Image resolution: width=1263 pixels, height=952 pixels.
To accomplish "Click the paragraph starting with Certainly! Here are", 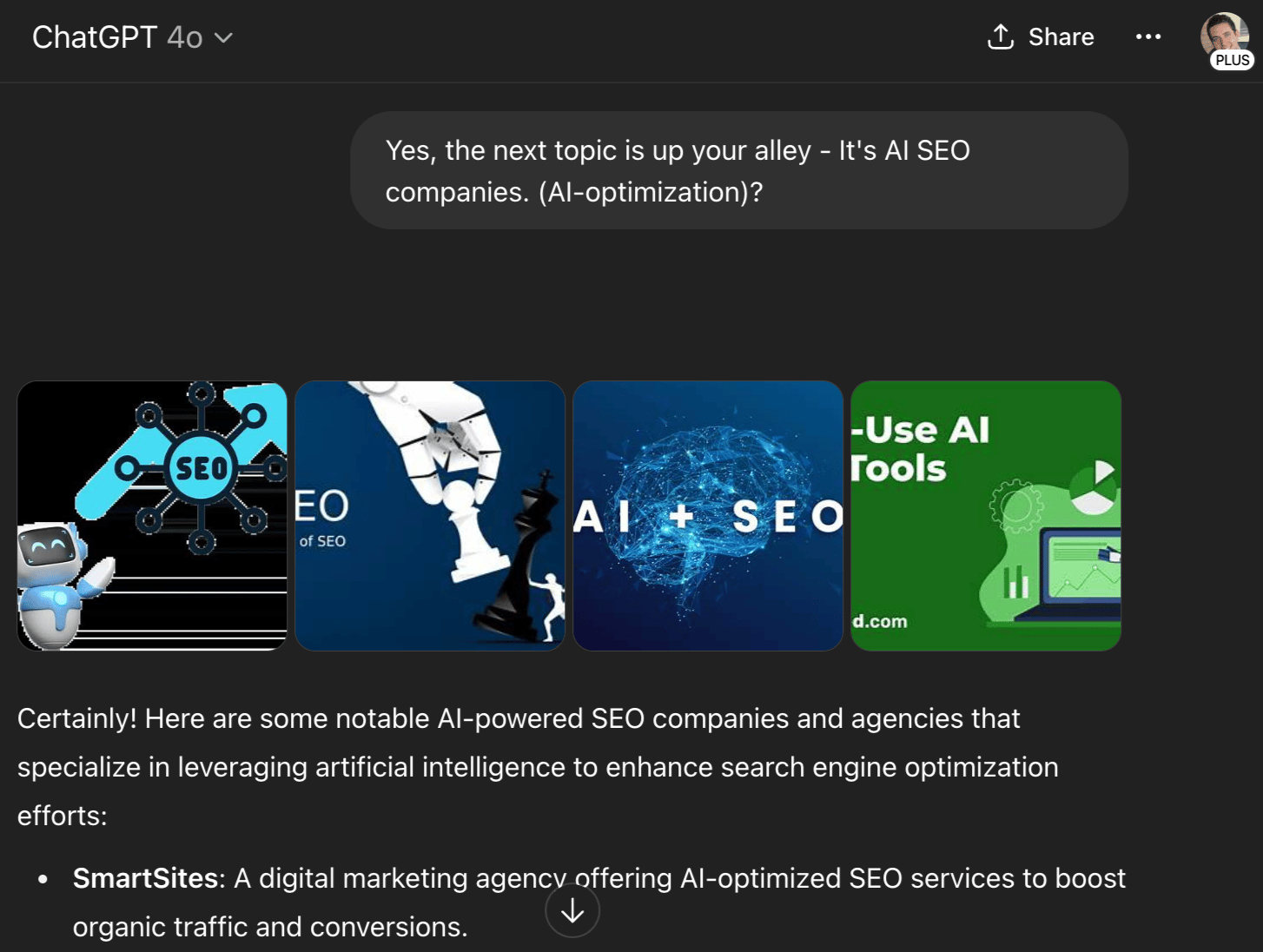I will click(x=538, y=767).
